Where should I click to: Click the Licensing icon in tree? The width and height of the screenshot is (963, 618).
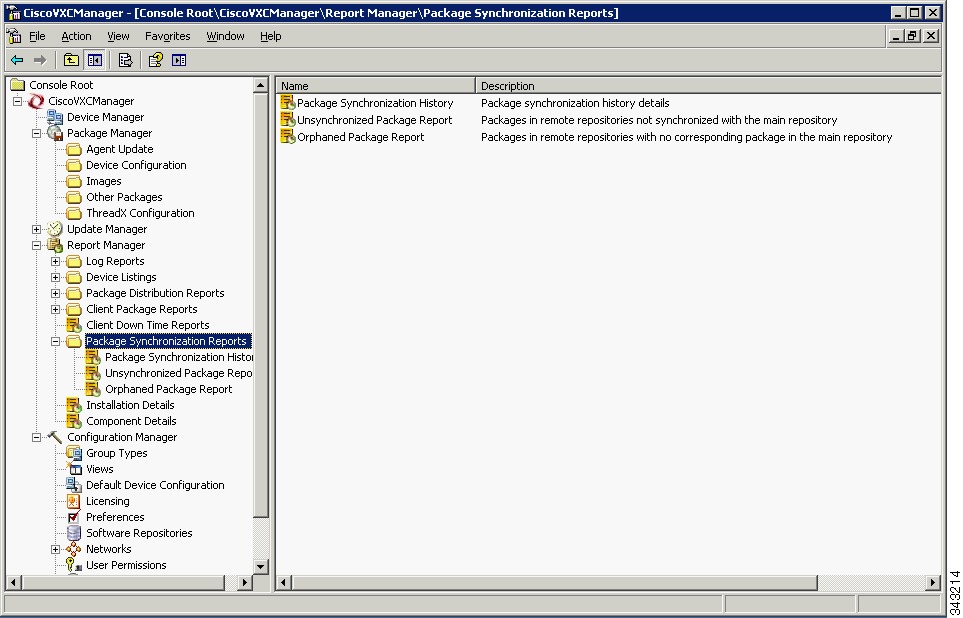click(x=74, y=501)
